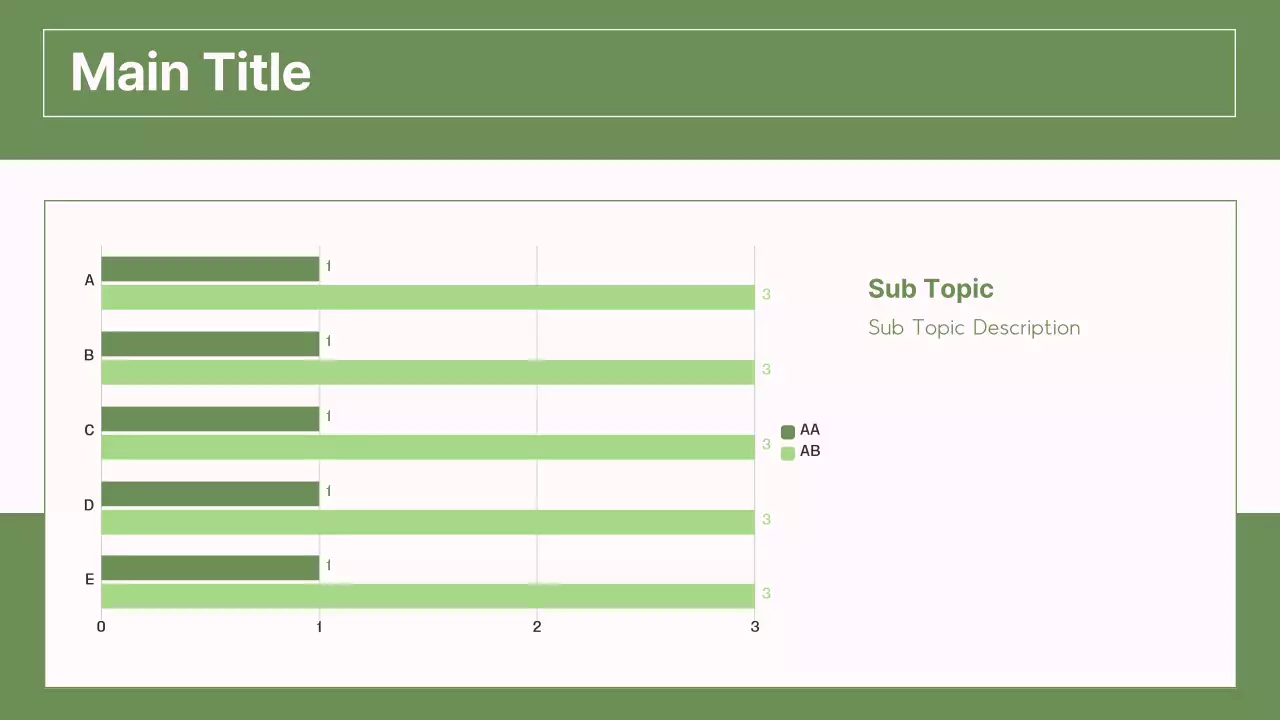Click the AA legend color swatch
Viewport: 1280px width, 720px height.
[x=787, y=432]
